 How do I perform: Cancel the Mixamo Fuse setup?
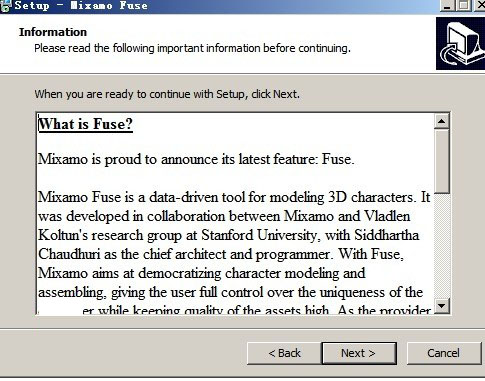tap(444, 353)
